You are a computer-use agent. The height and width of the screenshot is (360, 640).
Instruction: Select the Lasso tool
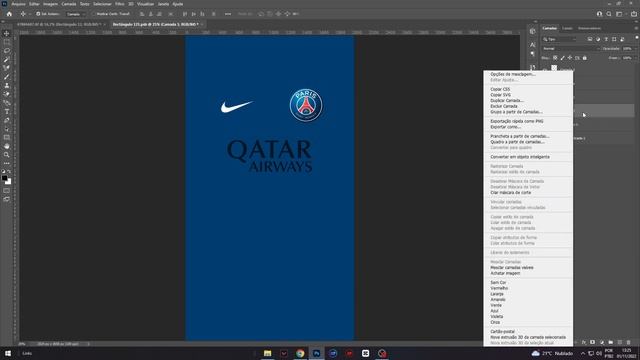[x=7, y=51]
